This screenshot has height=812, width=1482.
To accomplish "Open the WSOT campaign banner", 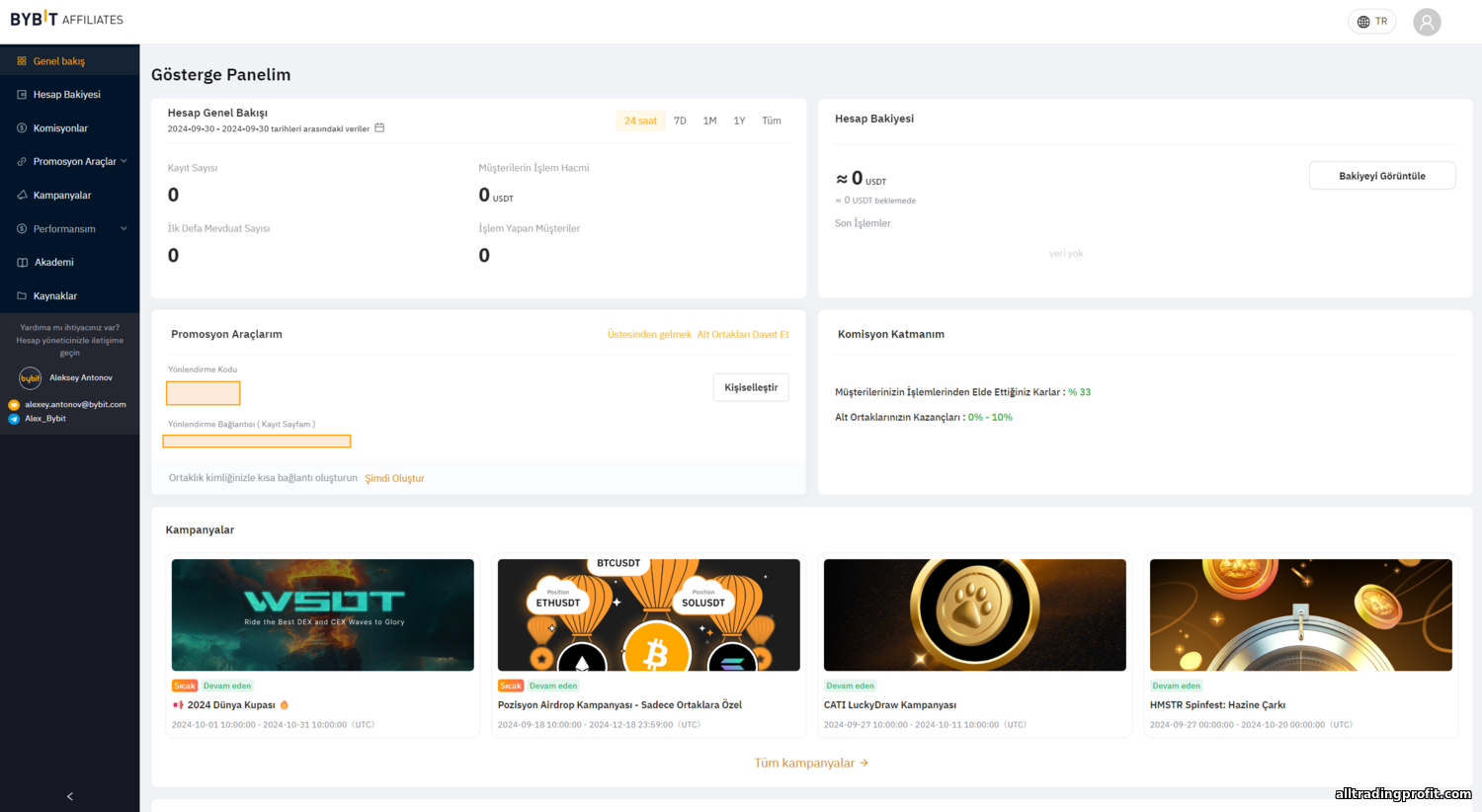I will 323,615.
